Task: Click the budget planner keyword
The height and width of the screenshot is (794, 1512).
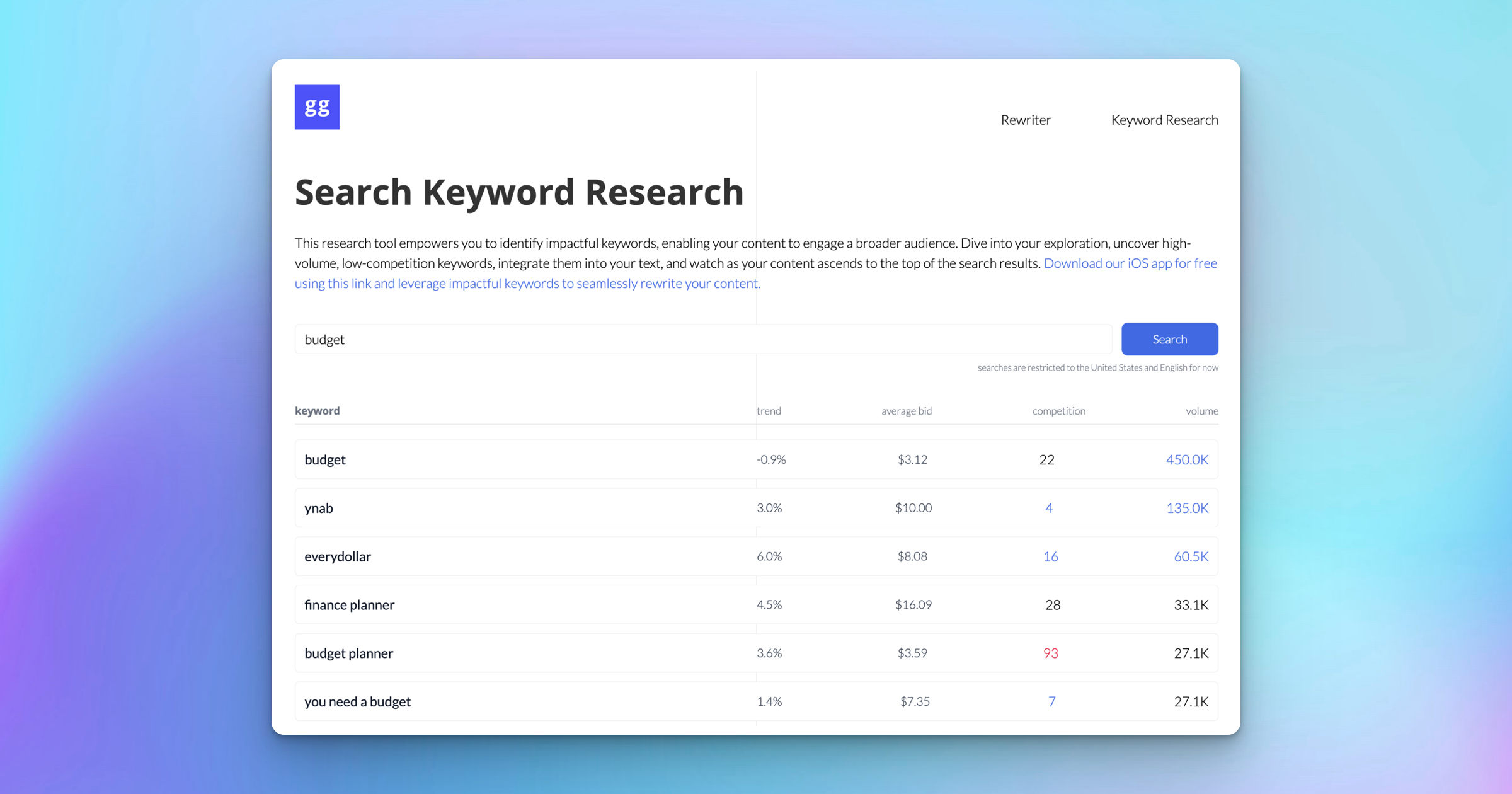Action: [x=349, y=653]
